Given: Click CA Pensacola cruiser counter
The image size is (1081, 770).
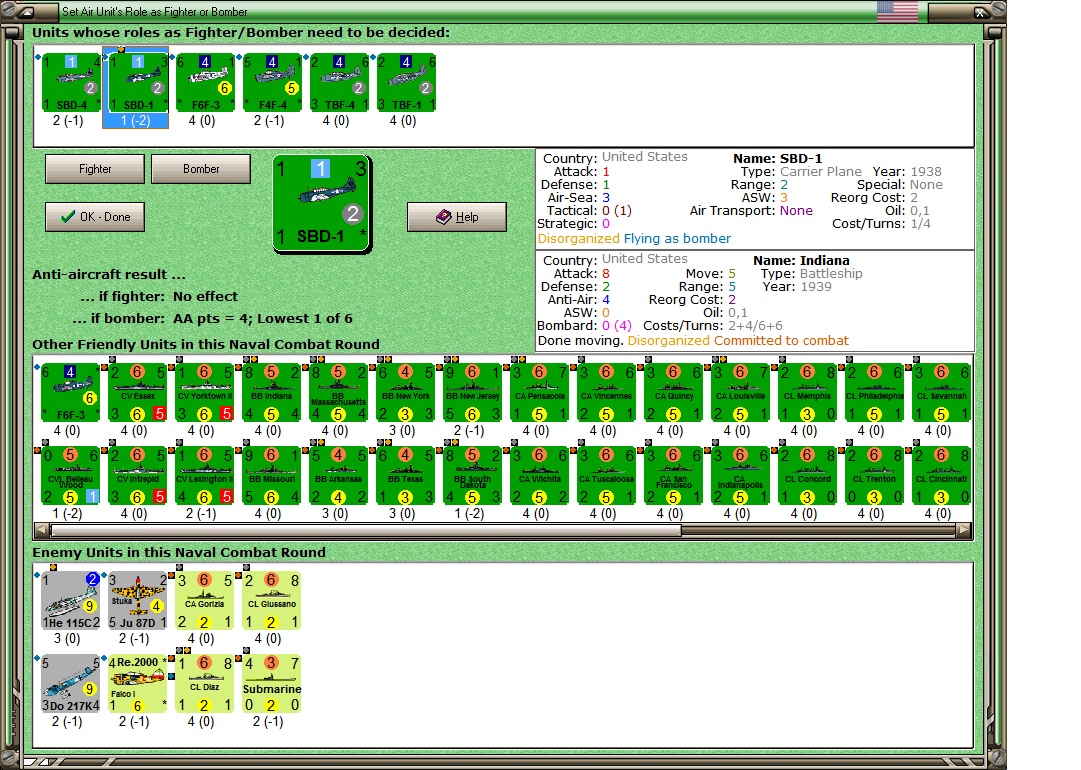Looking at the screenshot, I should point(539,393).
